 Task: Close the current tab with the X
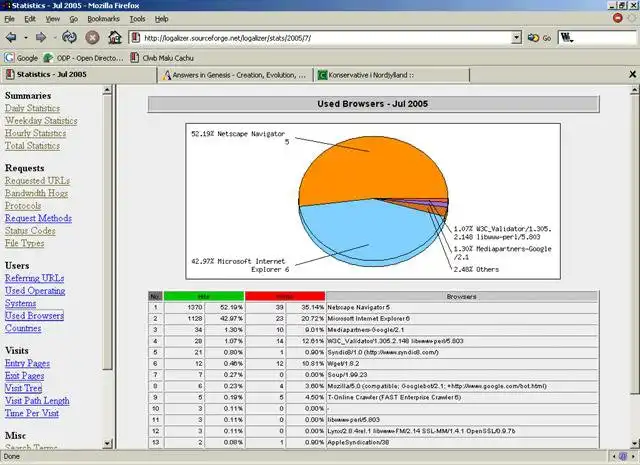point(632,74)
